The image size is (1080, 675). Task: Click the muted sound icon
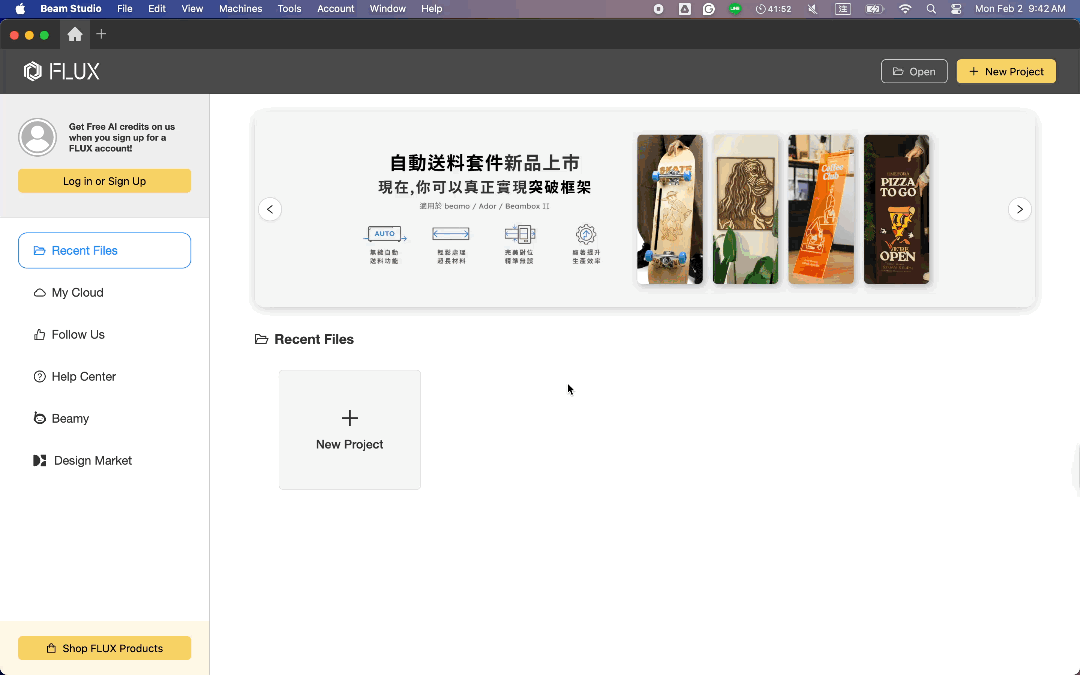813,9
